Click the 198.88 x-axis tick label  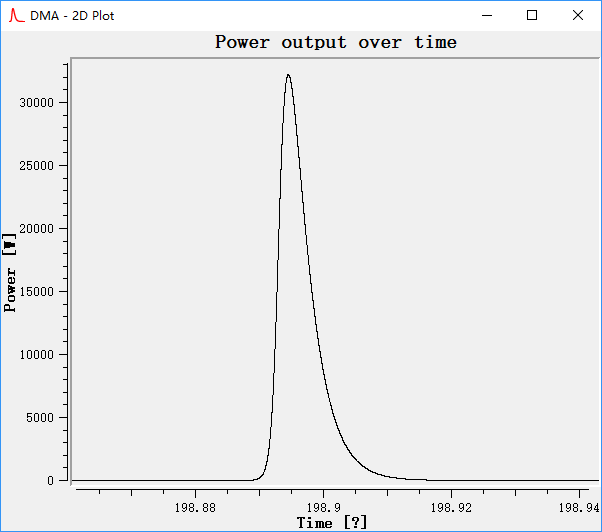click(194, 507)
